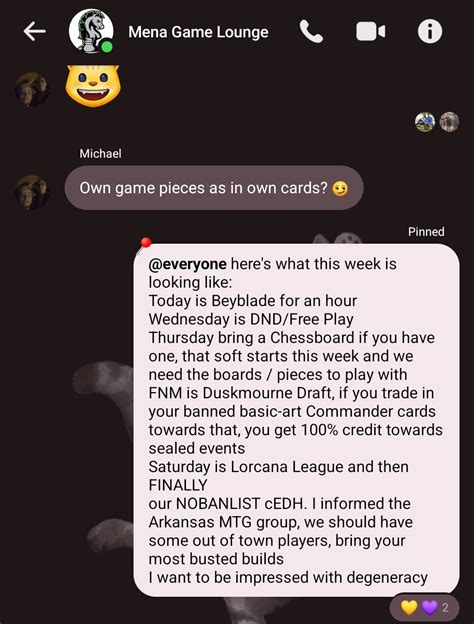Tap Michael's sender name label
Image resolution: width=474 pixels, height=624 pixels.
coord(100,154)
